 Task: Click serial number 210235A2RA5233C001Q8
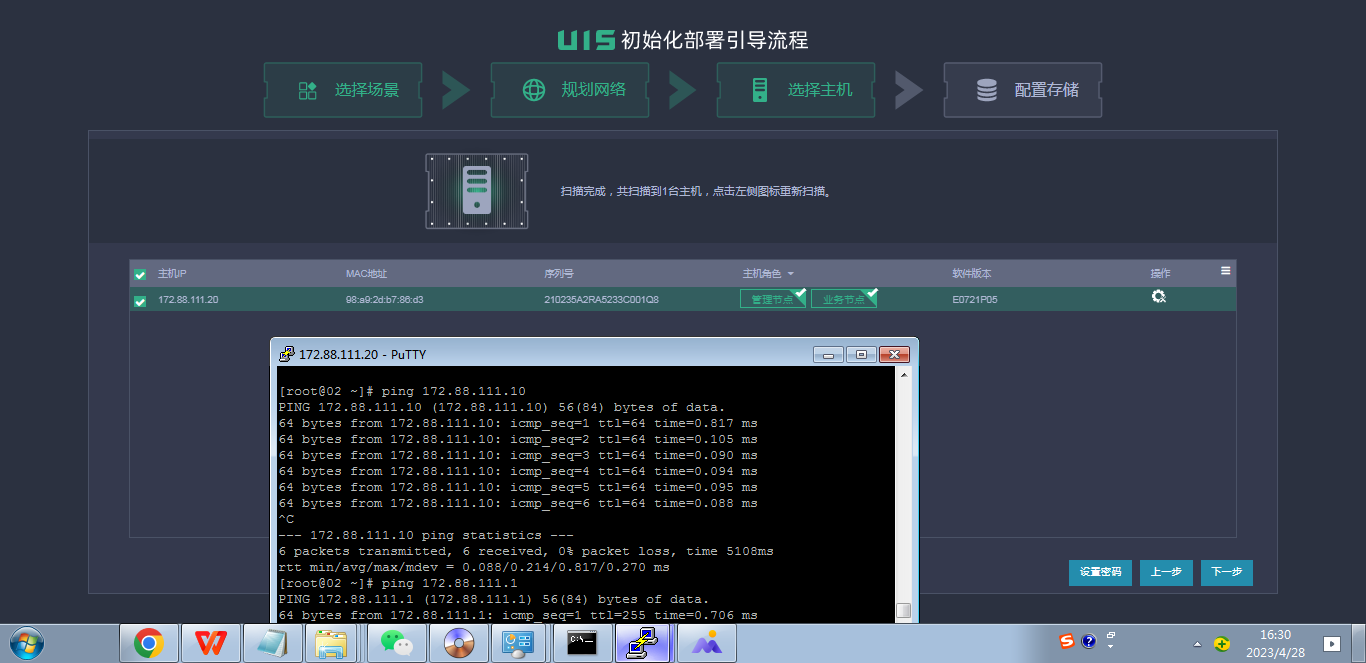click(x=601, y=300)
